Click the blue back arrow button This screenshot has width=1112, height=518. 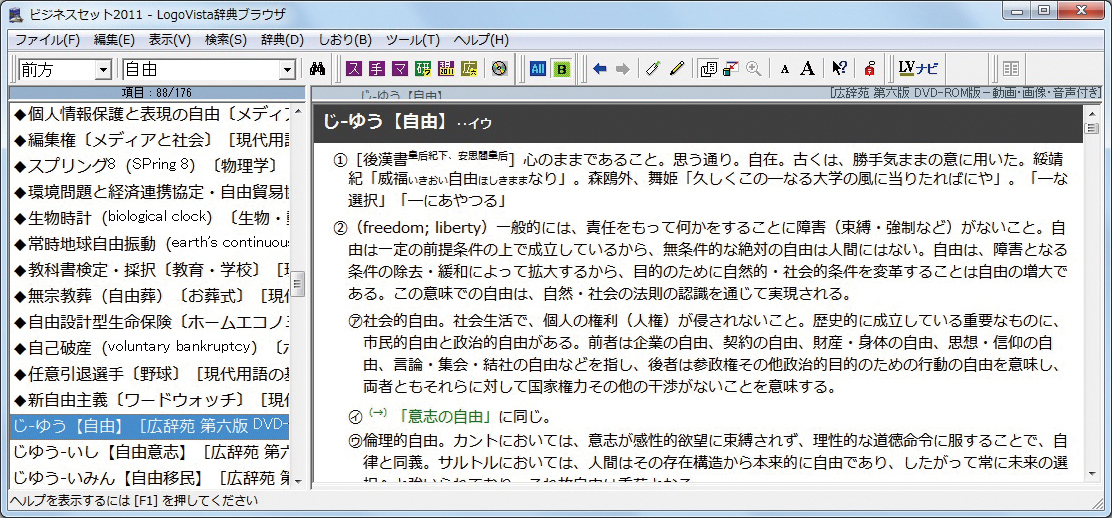(600, 69)
